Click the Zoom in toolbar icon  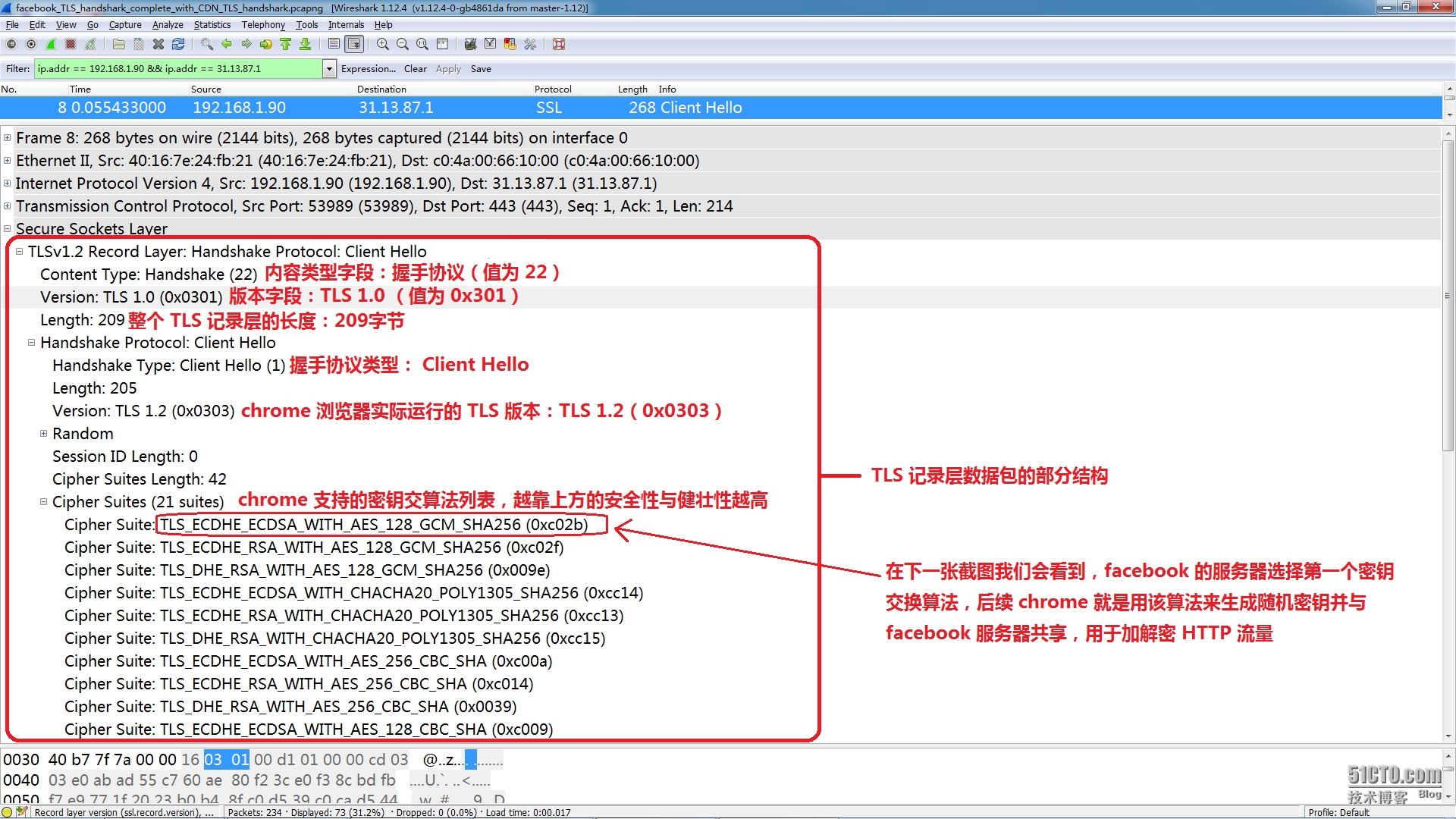coord(383,44)
